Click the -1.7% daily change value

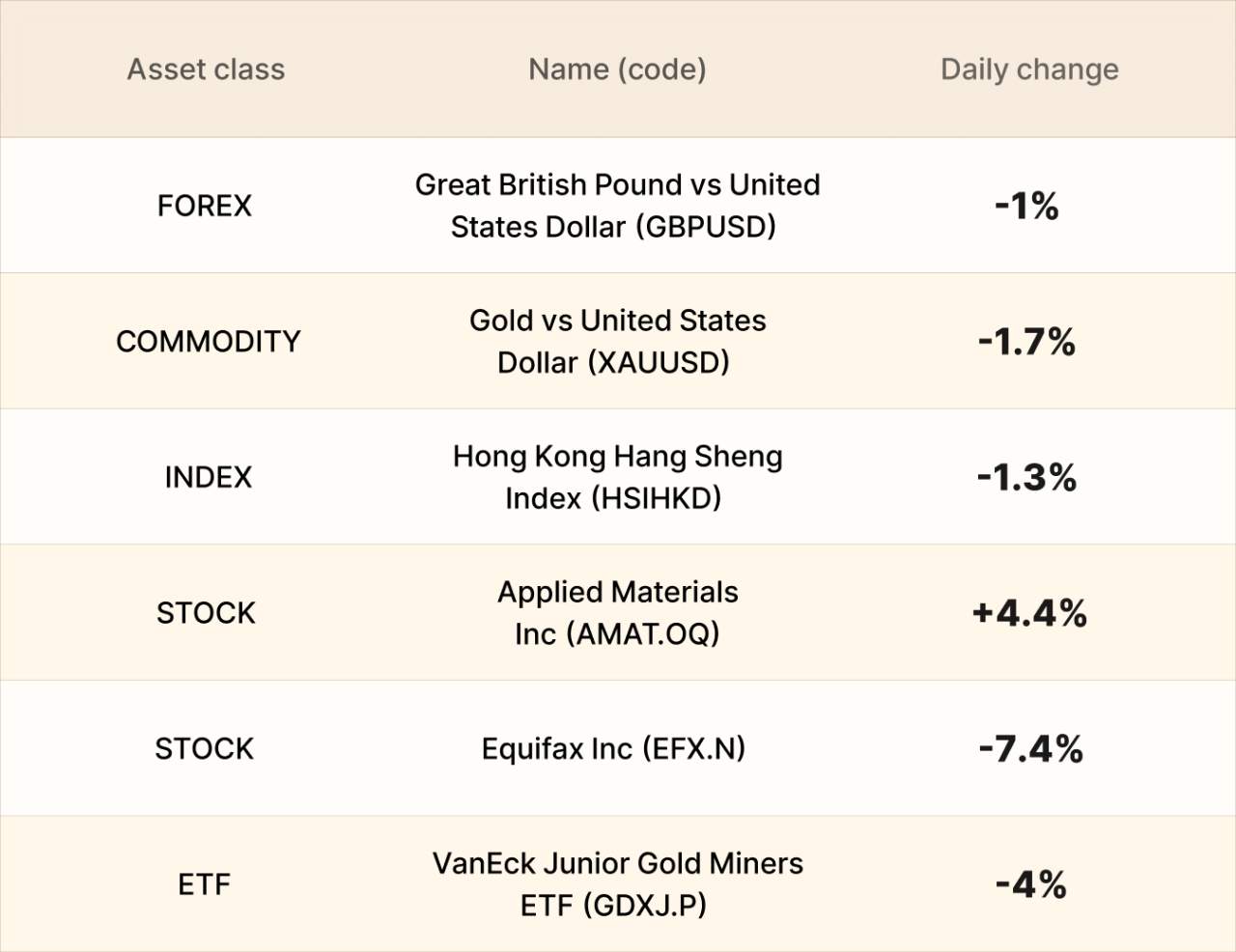[x=1026, y=342]
